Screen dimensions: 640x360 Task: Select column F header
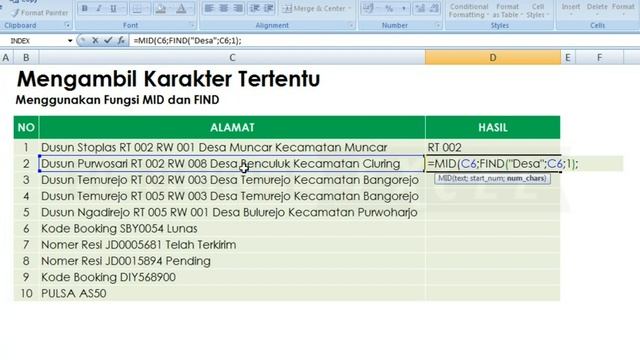(x=599, y=58)
